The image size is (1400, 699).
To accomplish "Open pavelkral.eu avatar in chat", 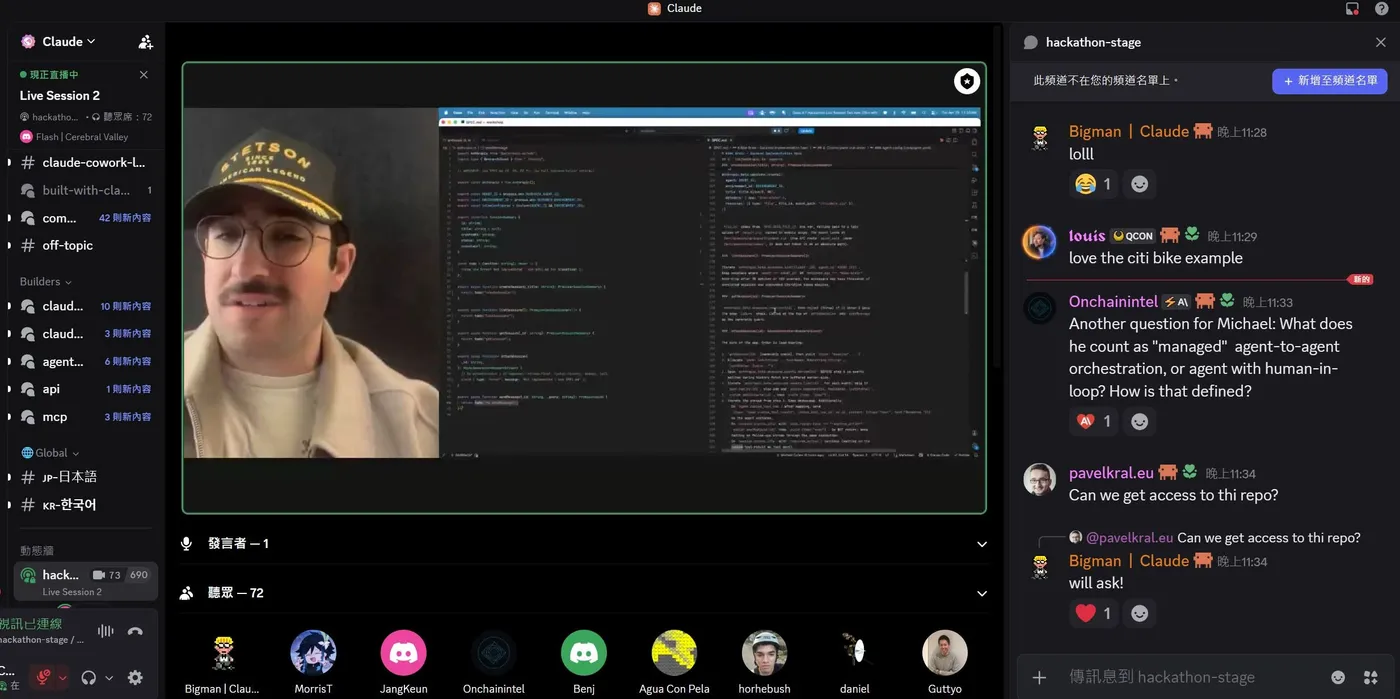I will click(1039, 479).
